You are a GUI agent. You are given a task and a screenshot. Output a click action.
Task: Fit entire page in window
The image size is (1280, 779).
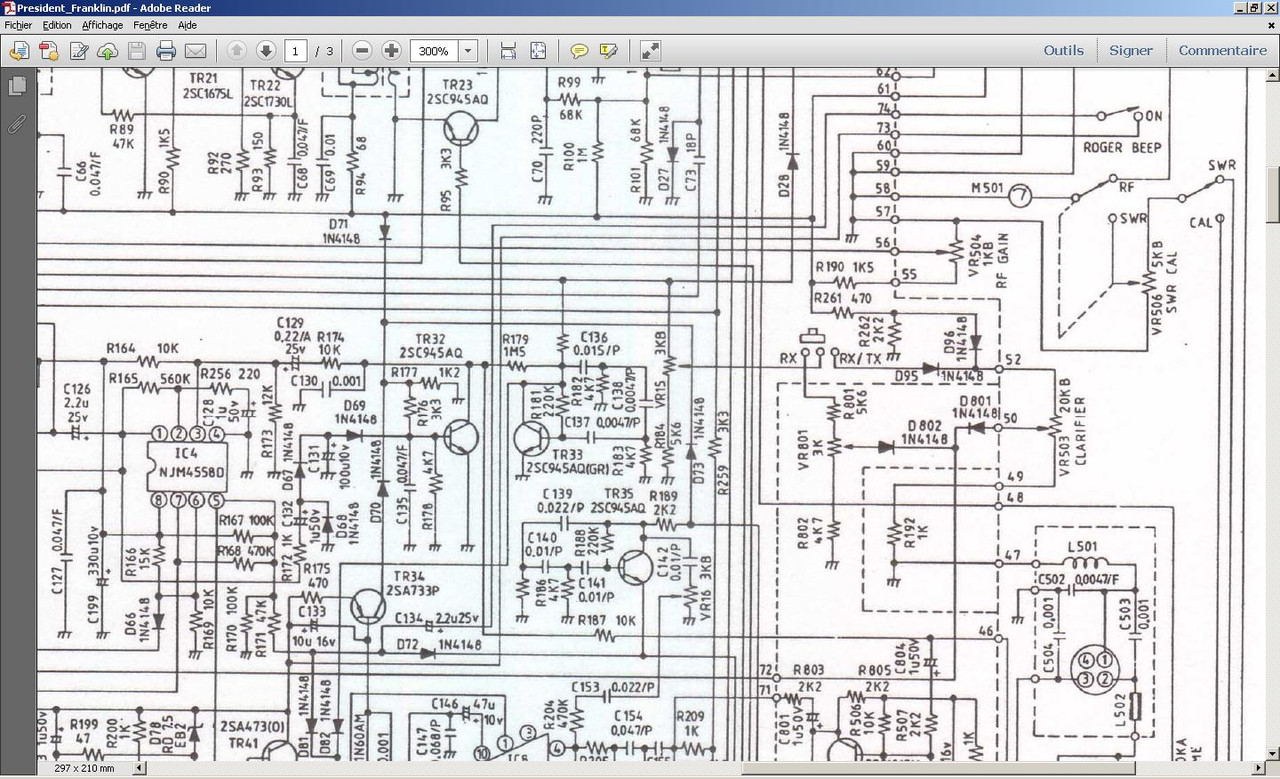pyautogui.click(x=536, y=50)
